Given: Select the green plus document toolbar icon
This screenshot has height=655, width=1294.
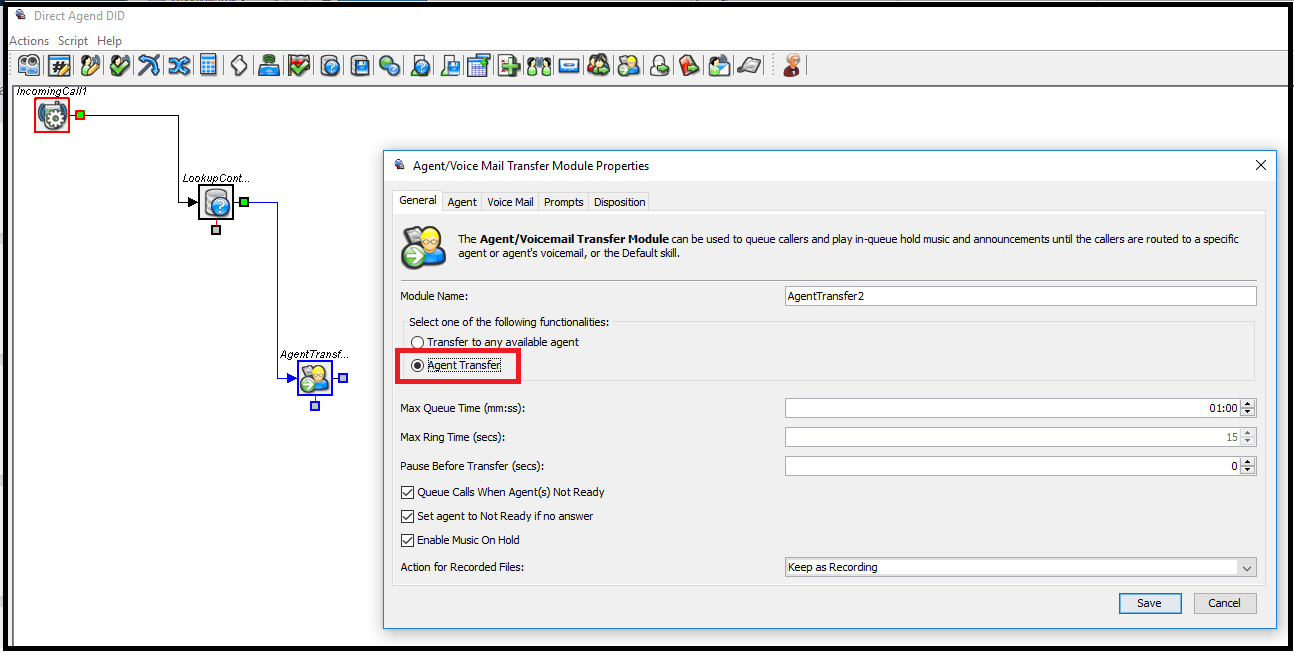Looking at the screenshot, I should coord(509,66).
